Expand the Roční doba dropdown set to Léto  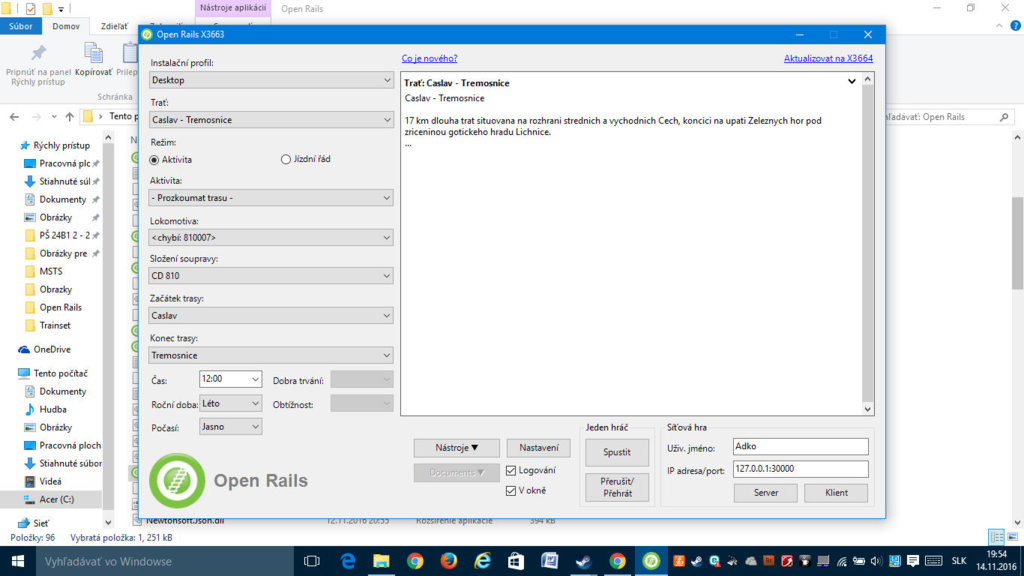229,404
